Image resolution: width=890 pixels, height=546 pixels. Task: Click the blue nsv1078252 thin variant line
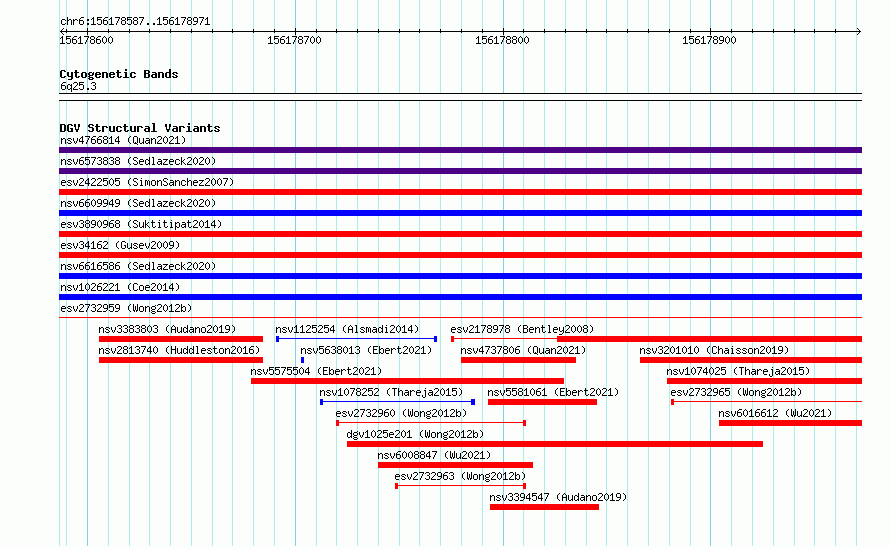tap(397, 402)
